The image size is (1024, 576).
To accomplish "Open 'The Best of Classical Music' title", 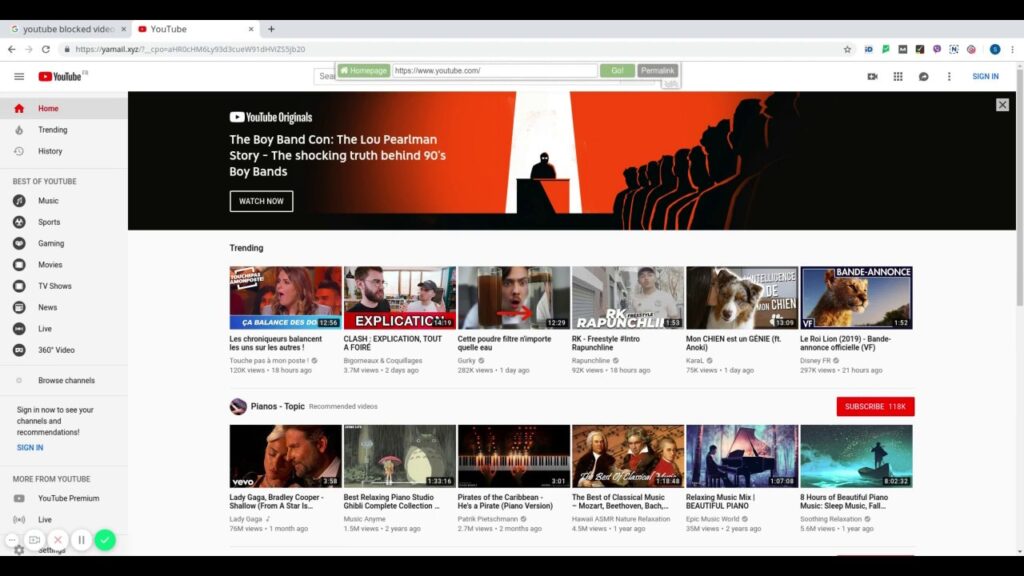I will click(620, 502).
